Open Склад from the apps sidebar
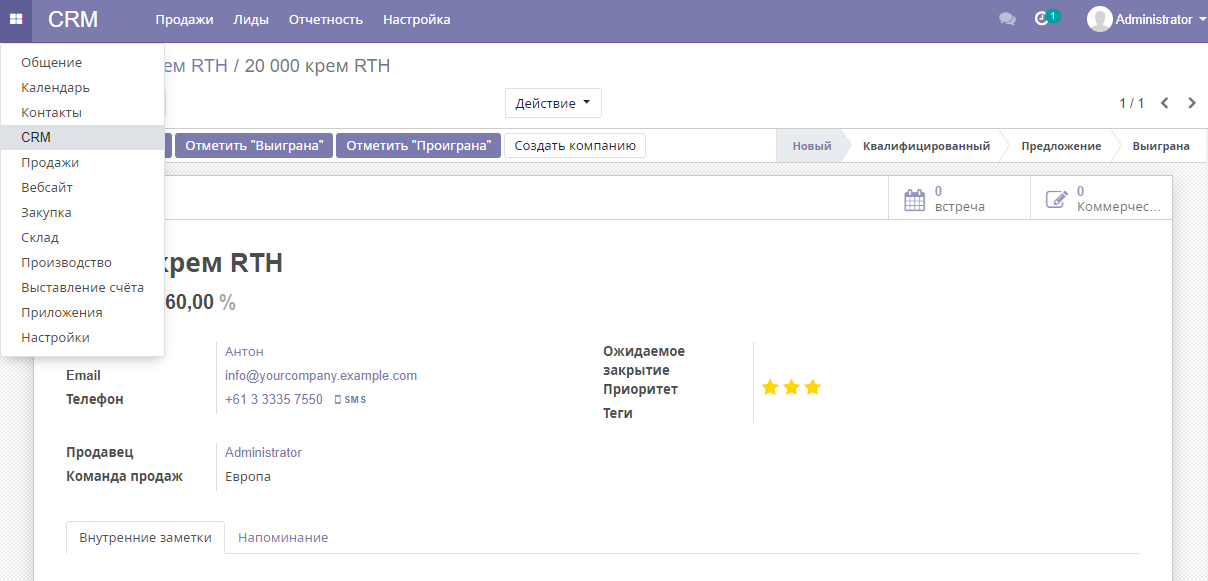 pyautogui.click(x=38, y=237)
